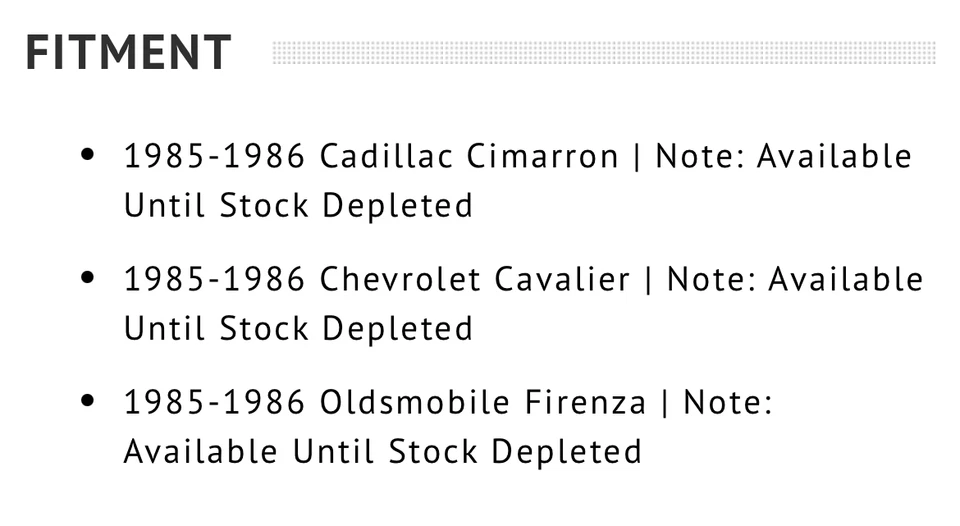Image resolution: width=960 pixels, height=526 pixels.
Task: Click the 1985-1986 year range for Chevrolet
Action: [214, 280]
